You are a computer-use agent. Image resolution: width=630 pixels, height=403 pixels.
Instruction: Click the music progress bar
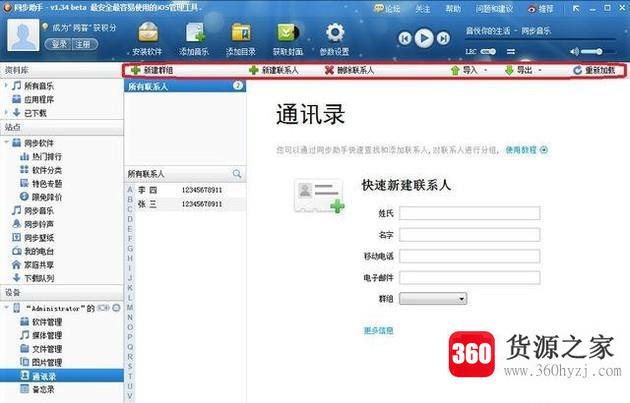click(x=540, y=39)
